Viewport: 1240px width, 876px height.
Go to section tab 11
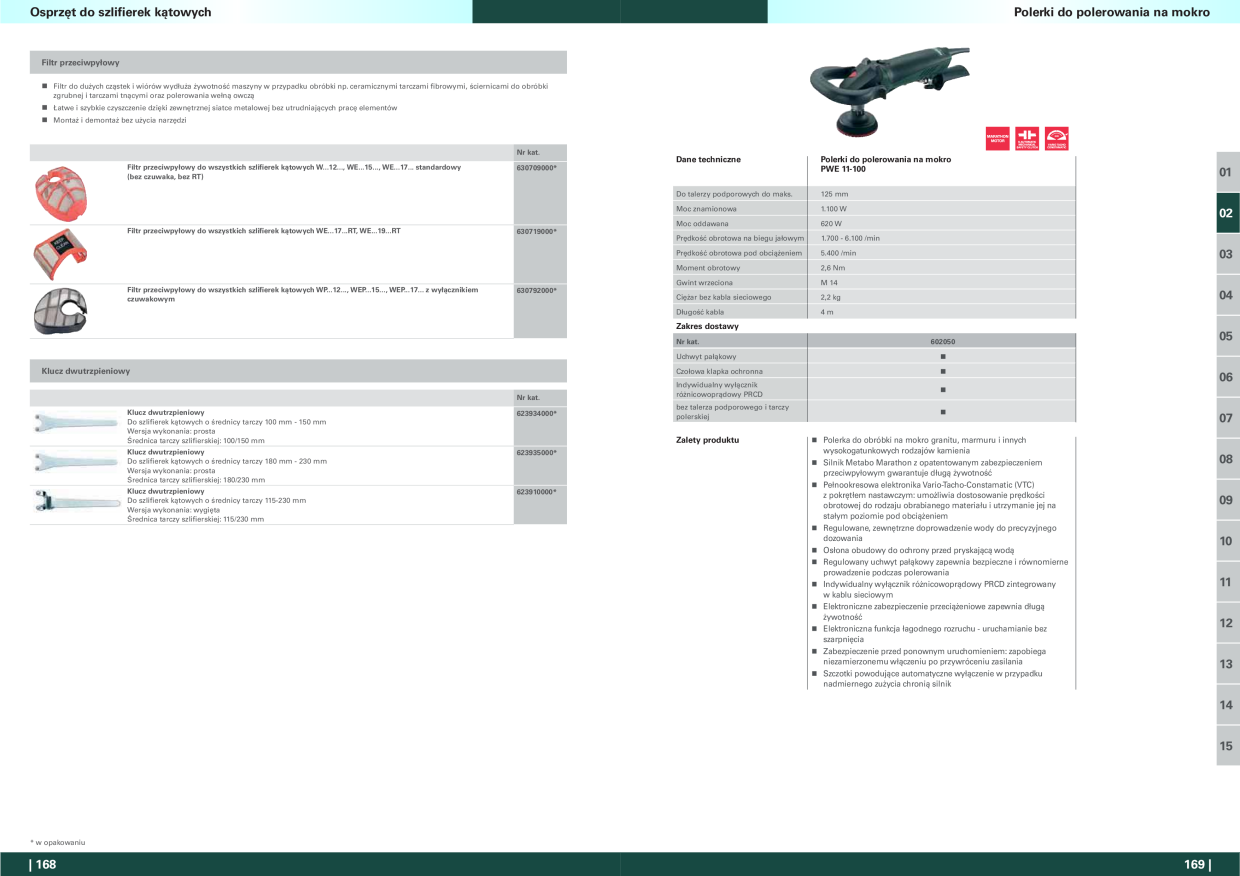1227,582
